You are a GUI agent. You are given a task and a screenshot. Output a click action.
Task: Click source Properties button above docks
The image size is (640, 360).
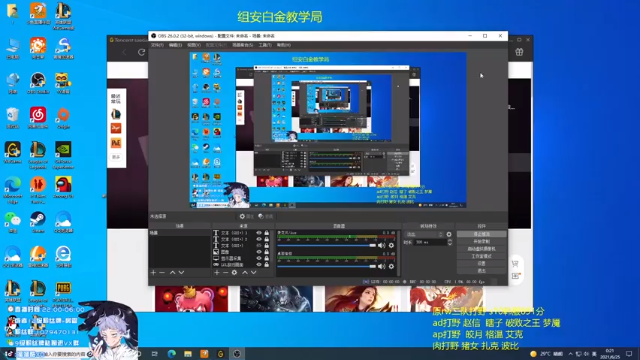point(247,216)
